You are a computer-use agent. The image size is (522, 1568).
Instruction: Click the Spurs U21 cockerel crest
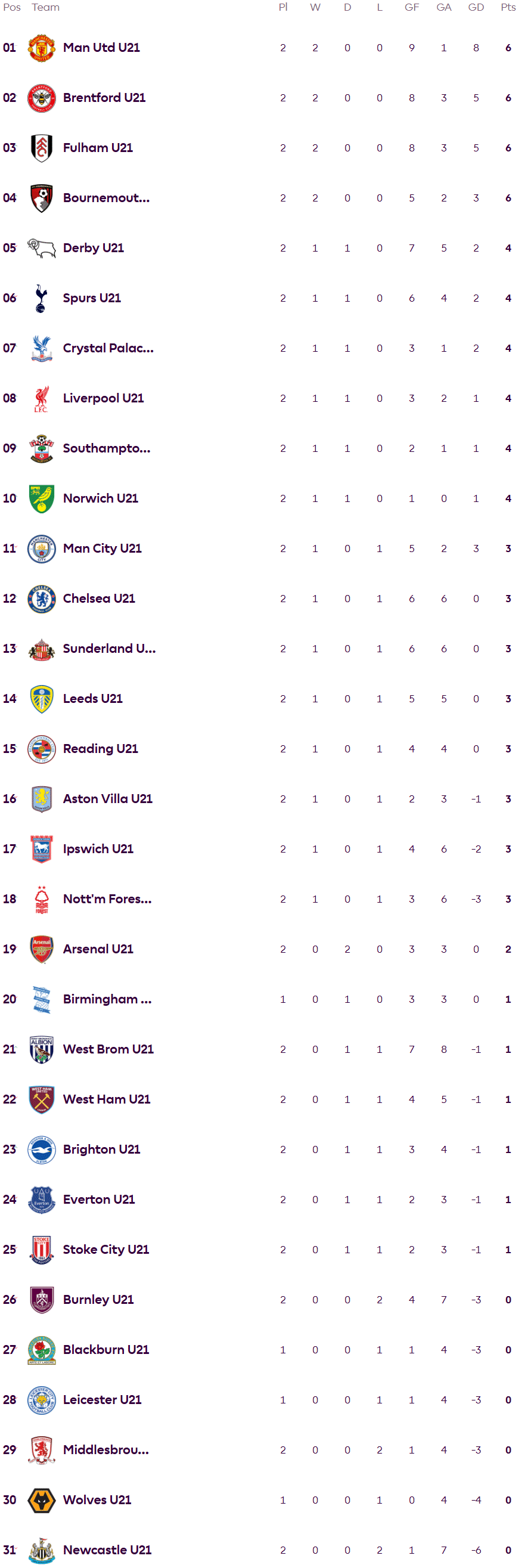click(41, 298)
